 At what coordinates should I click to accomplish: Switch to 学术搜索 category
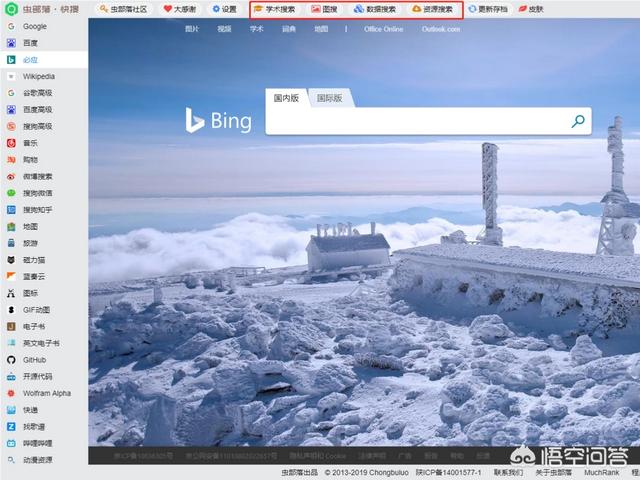coord(274,9)
